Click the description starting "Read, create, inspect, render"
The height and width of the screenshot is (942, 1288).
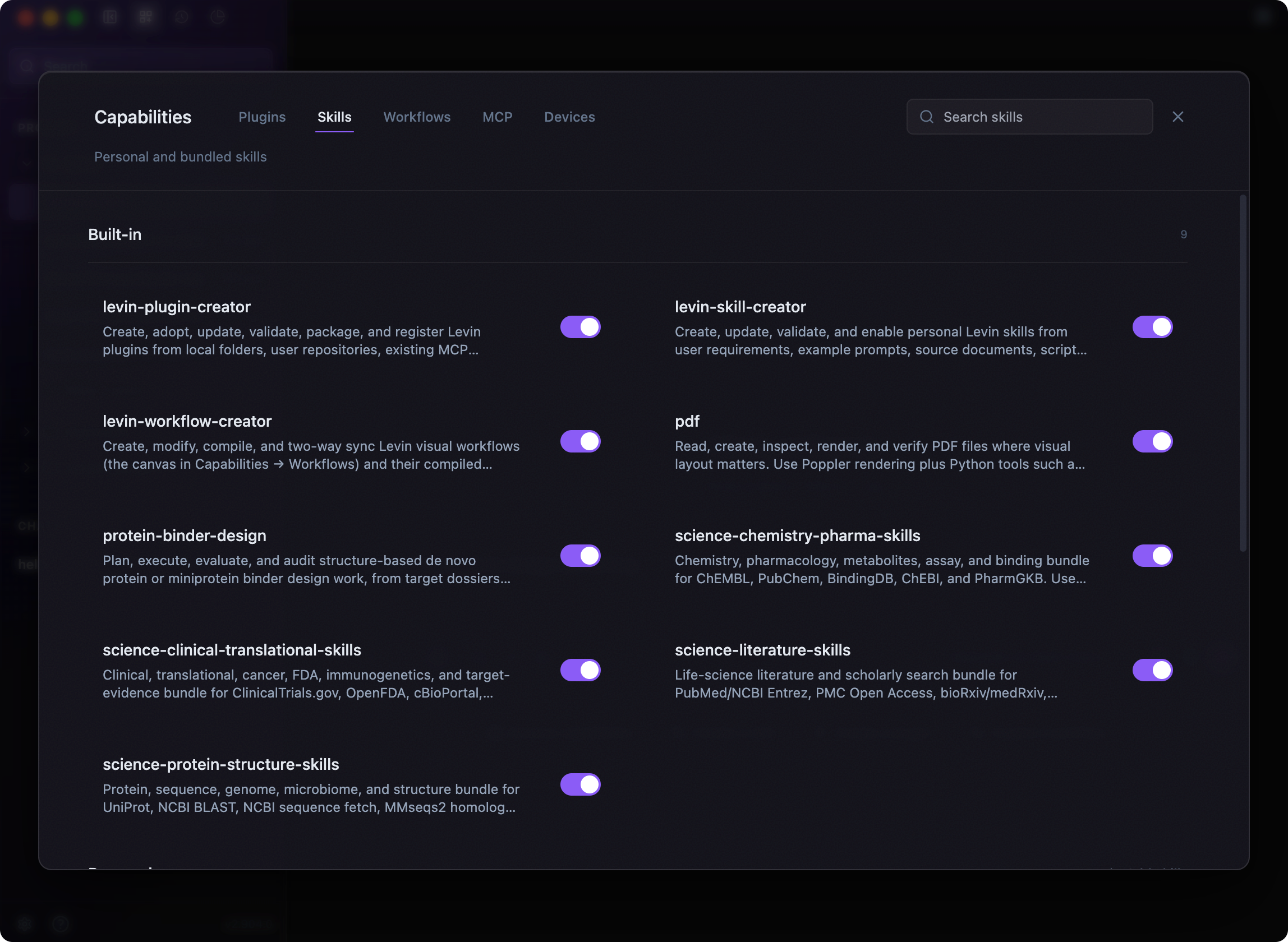pyautogui.click(x=880, y=455)
